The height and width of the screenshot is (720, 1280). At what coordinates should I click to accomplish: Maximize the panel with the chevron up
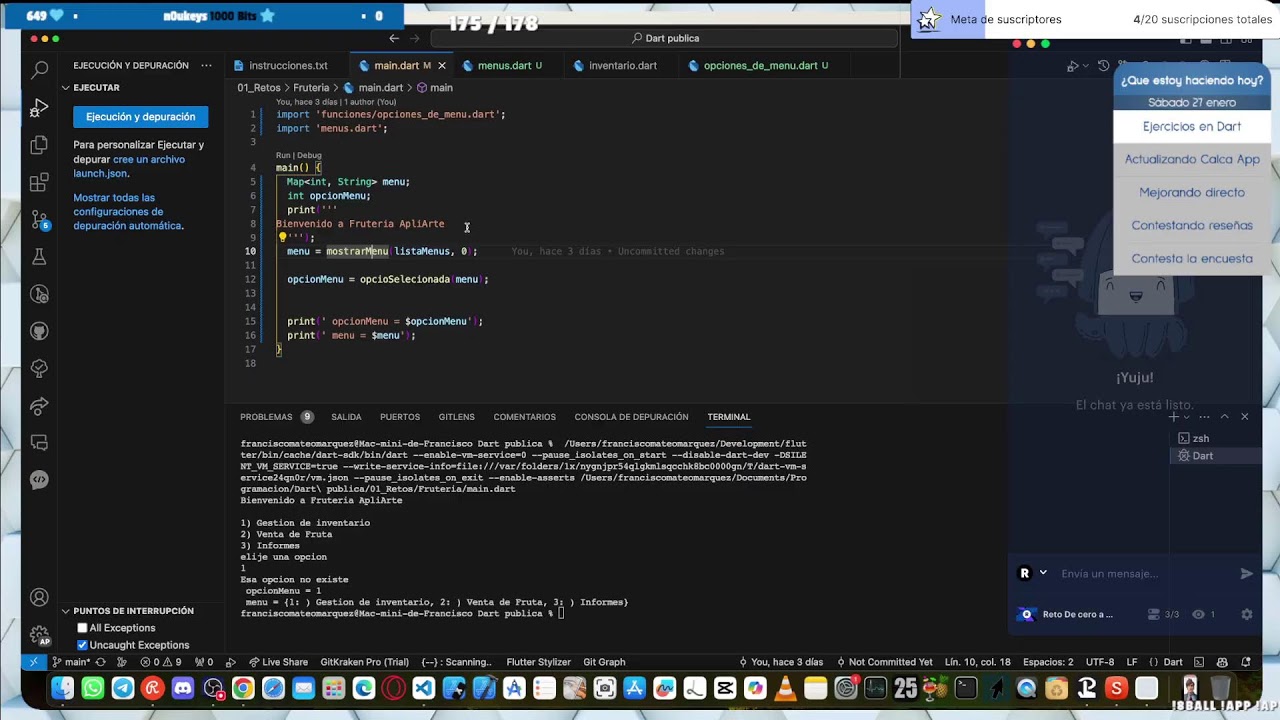click(x=1225, y=417)
